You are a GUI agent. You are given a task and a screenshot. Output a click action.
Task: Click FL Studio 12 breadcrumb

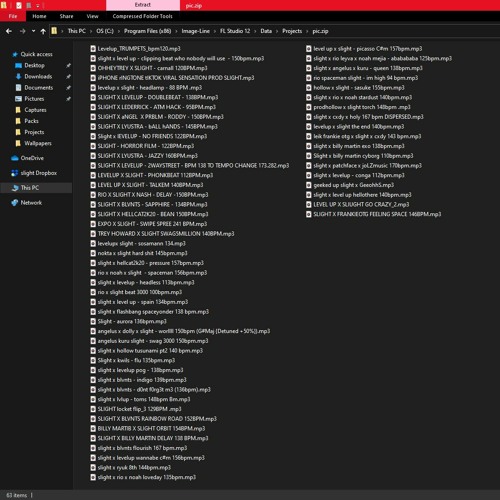click(x=235, y=31)
